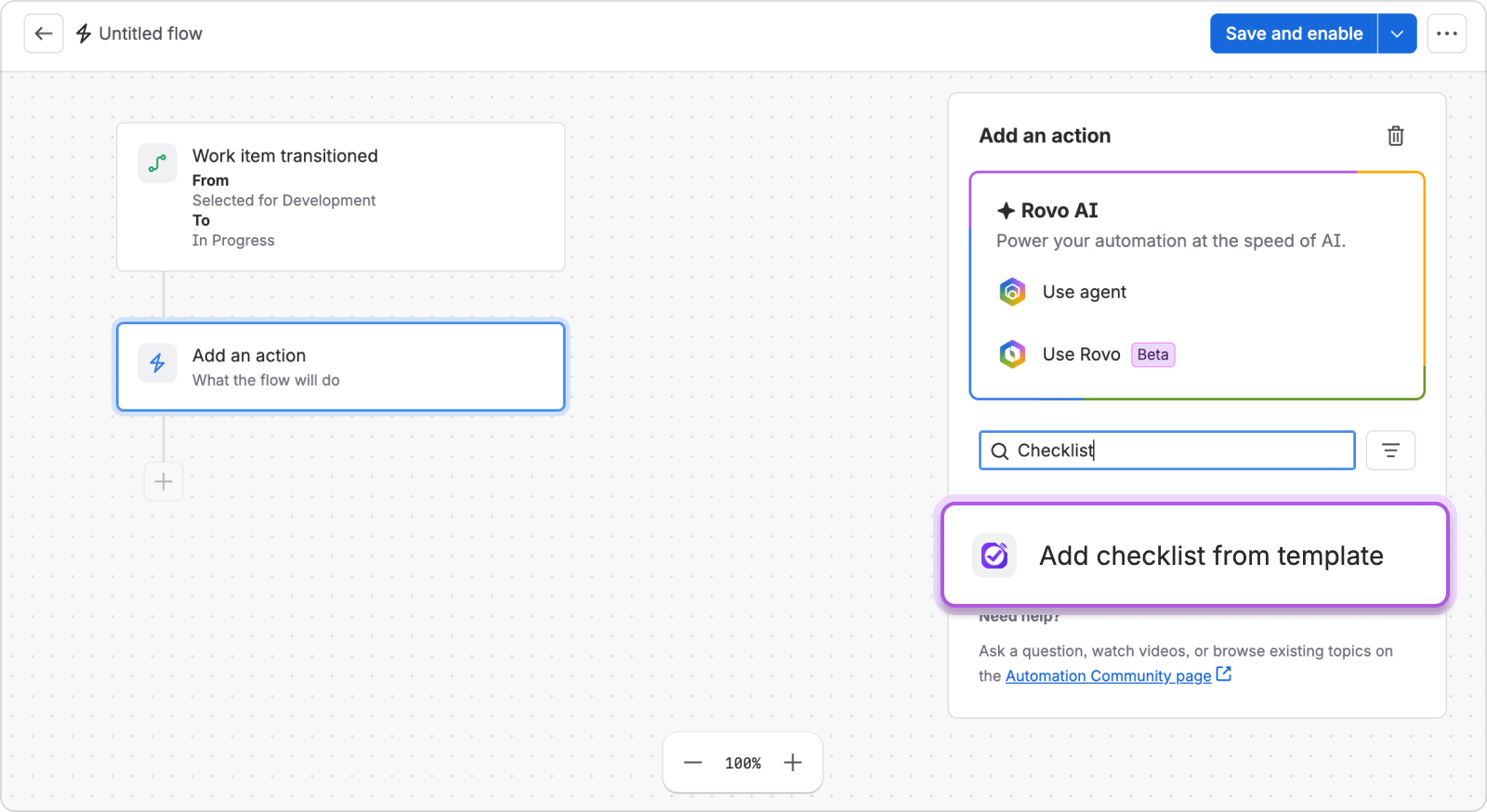Open the Save and enable dropdown arrow
Screen dimensions: 1487x812
pyautogui.click(x=1397, y=33)
